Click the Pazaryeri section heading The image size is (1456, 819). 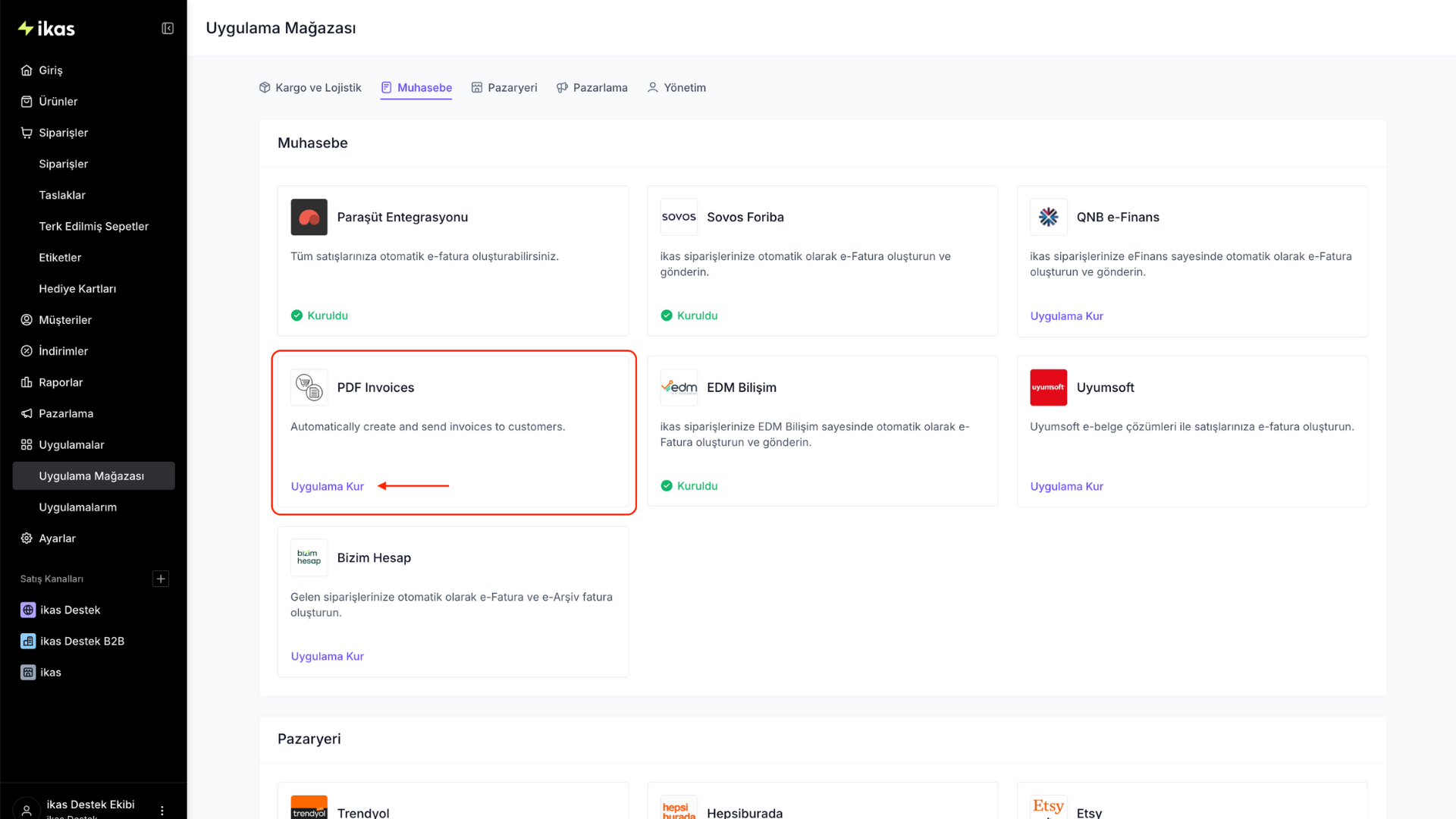[309, 739]
